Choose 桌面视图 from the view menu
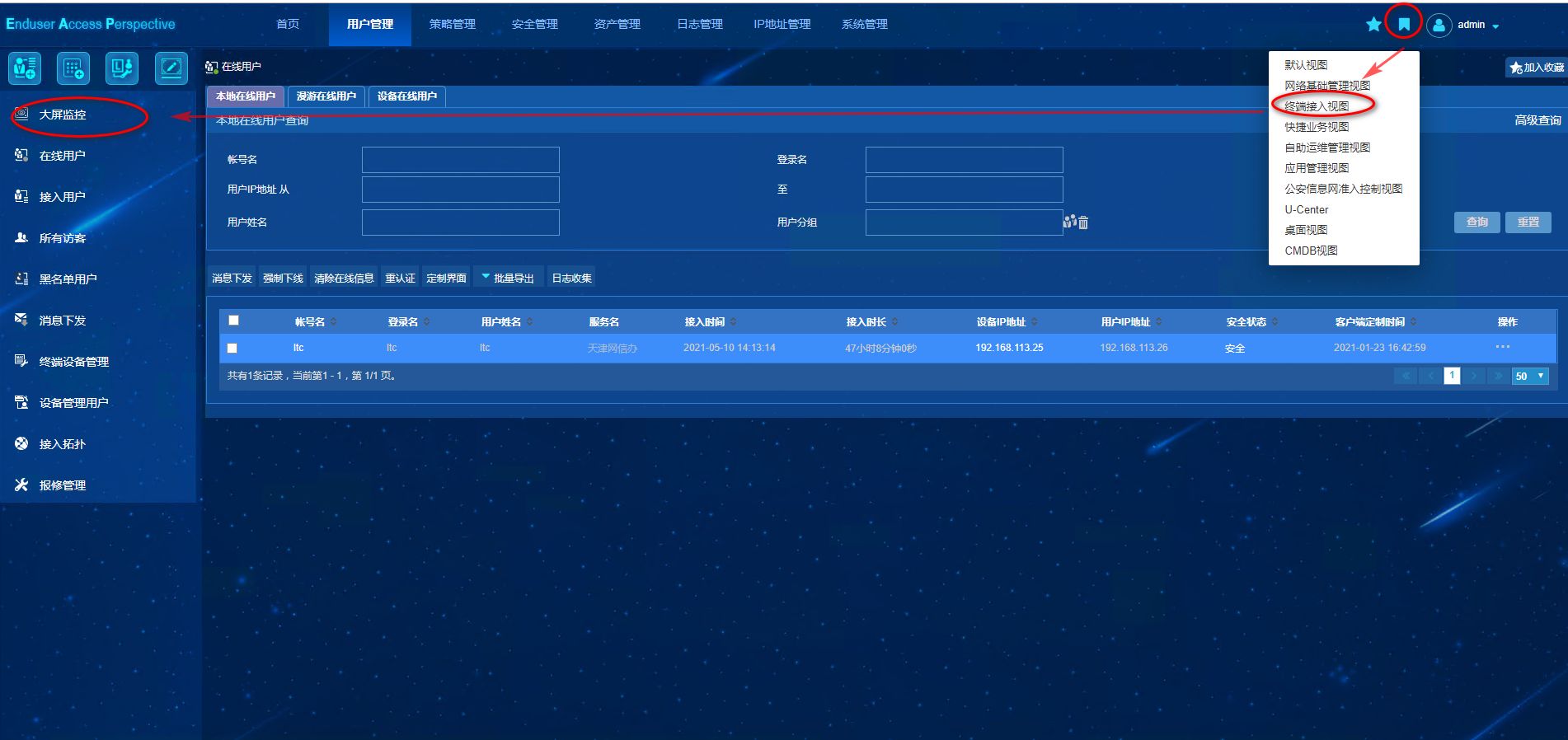 pos(1306,230)
